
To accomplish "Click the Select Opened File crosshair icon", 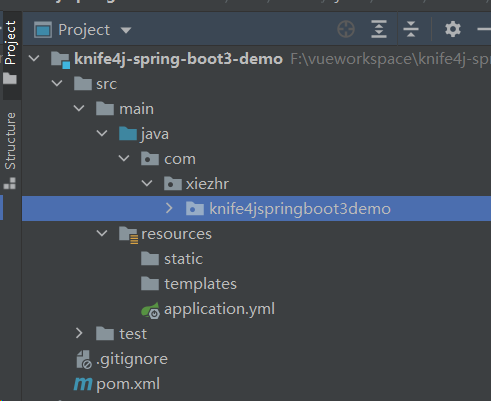I will [x=346, y=29].
